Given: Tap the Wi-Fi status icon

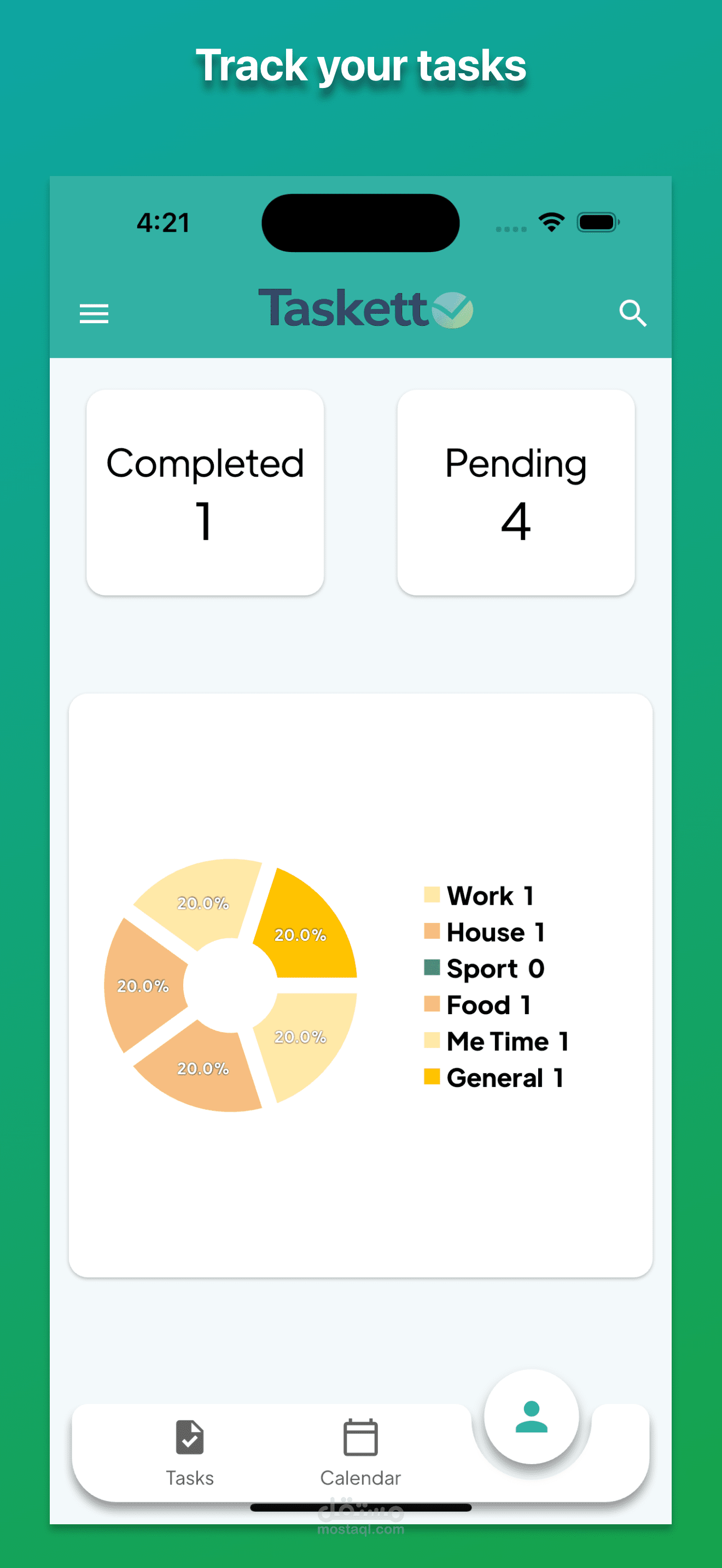Looking at the screenshot, I should coord(551,222).
